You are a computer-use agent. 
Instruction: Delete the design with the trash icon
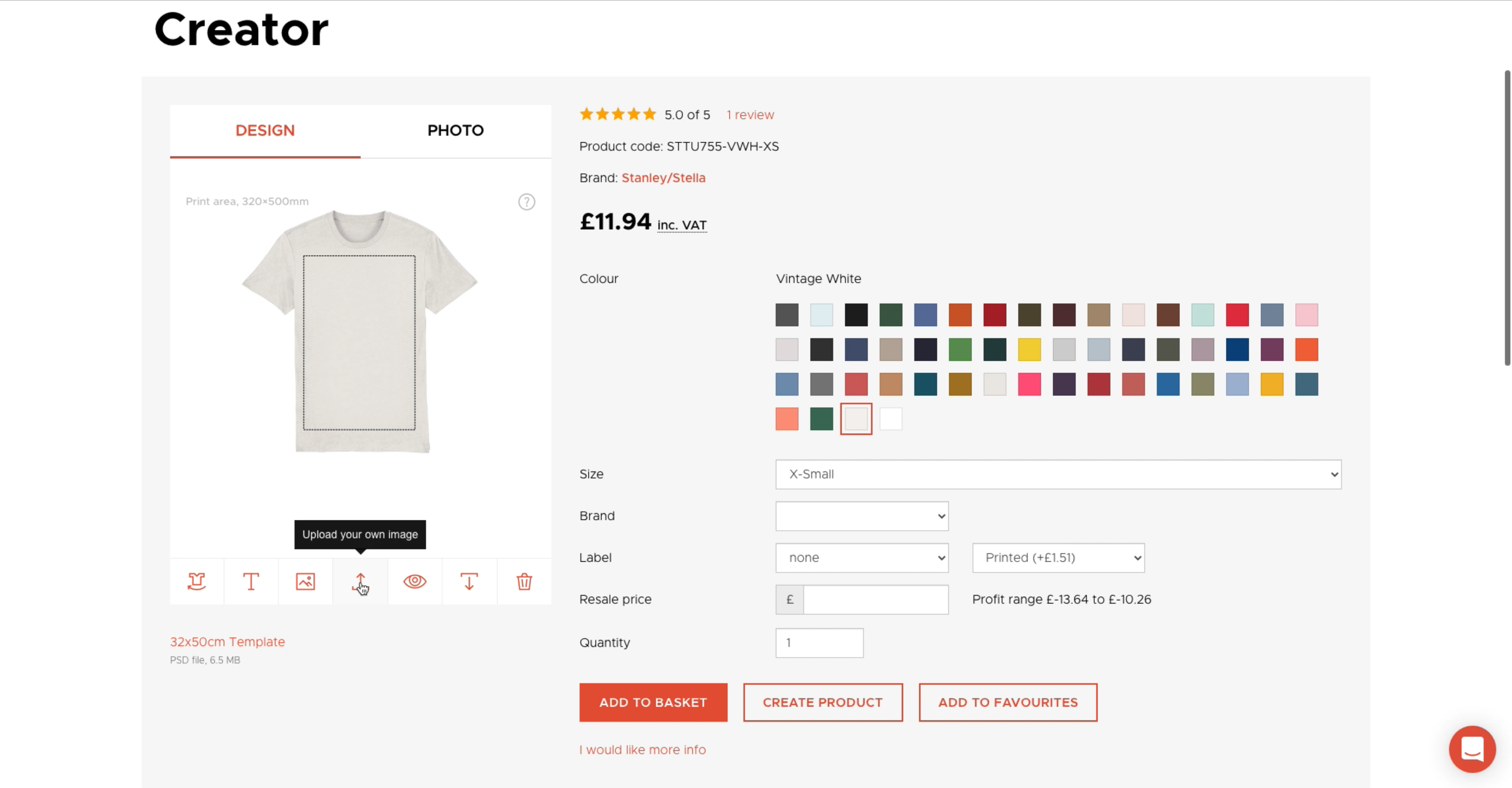524,581
